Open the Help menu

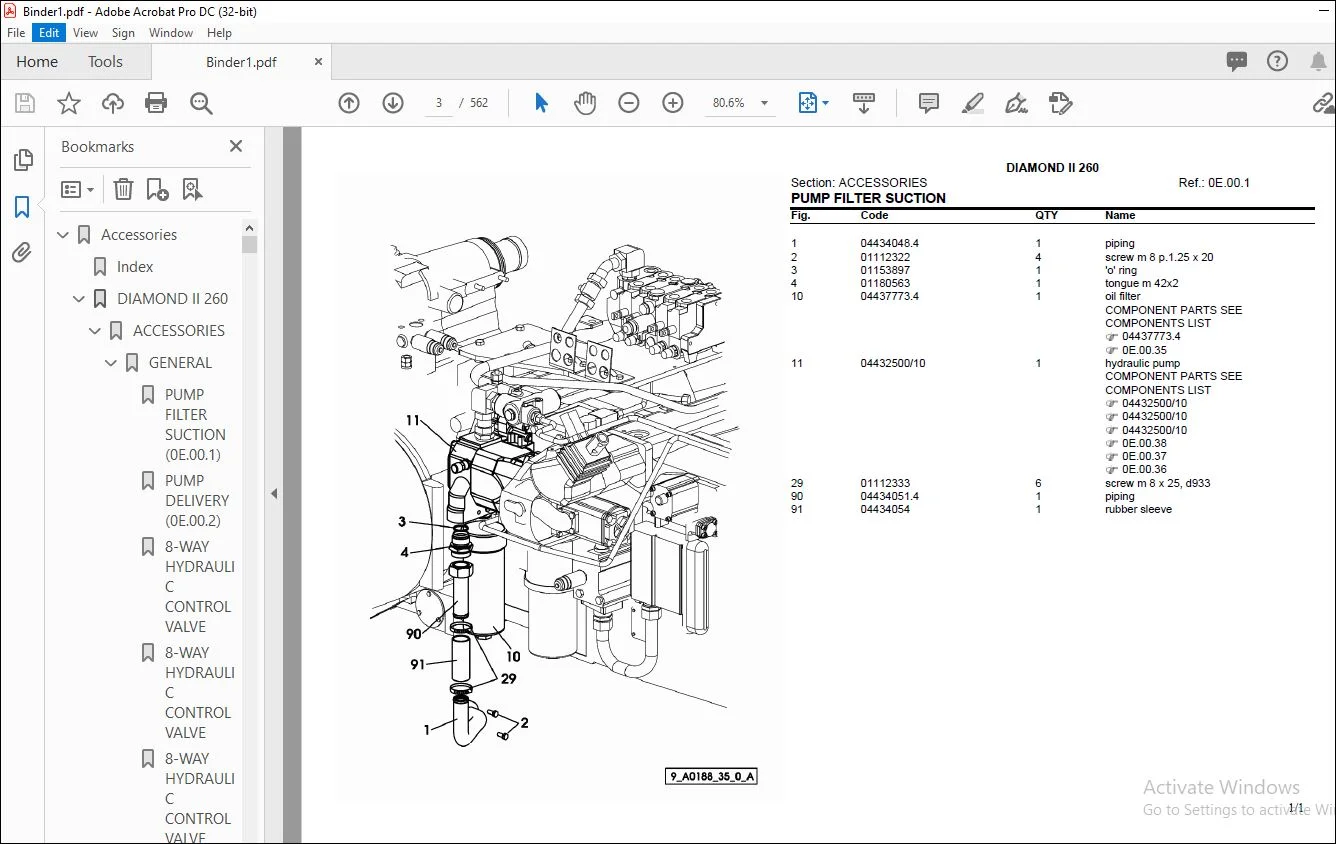click(x=219, y=33)
